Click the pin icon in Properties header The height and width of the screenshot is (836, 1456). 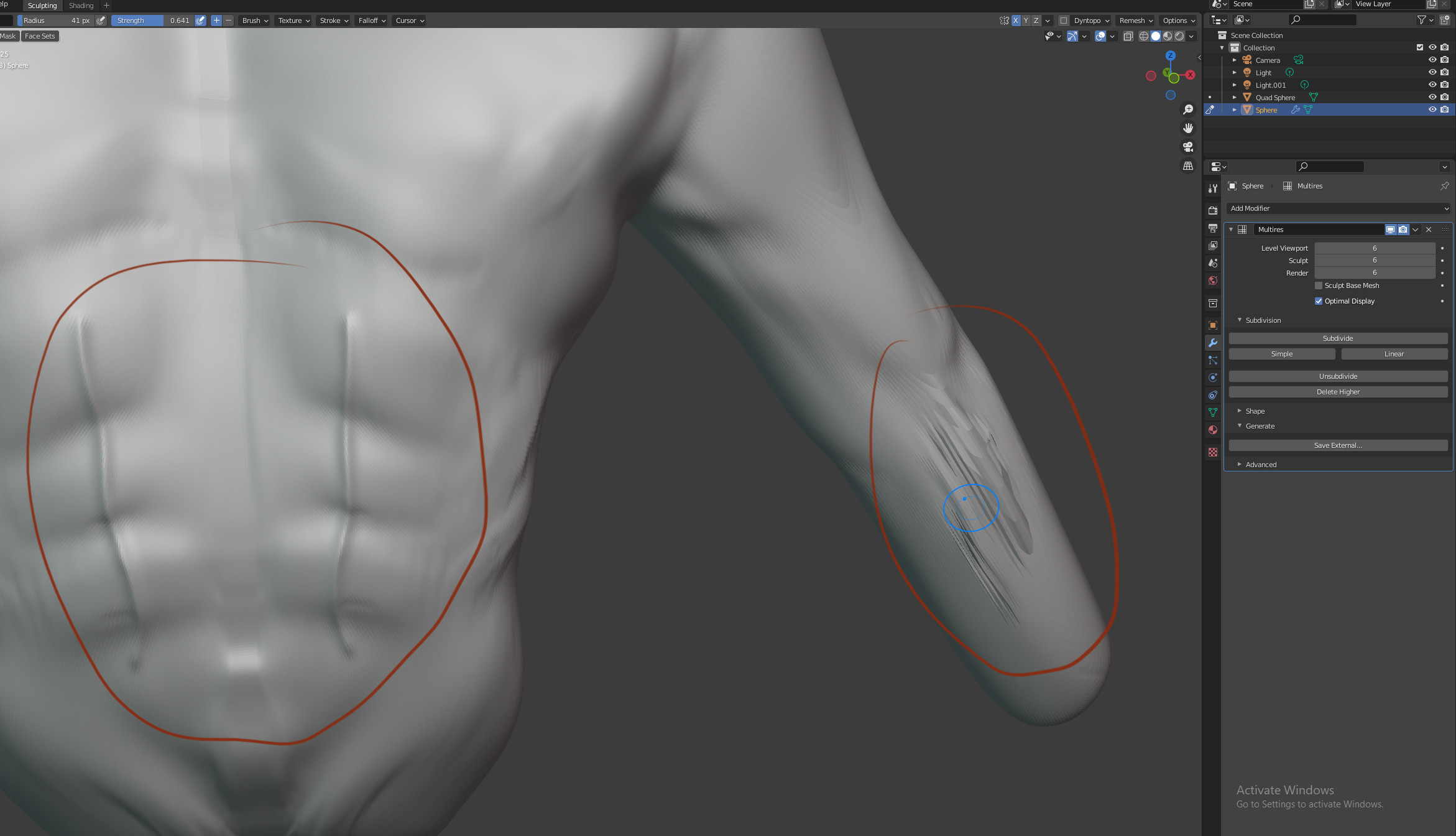click(1444, 186)
